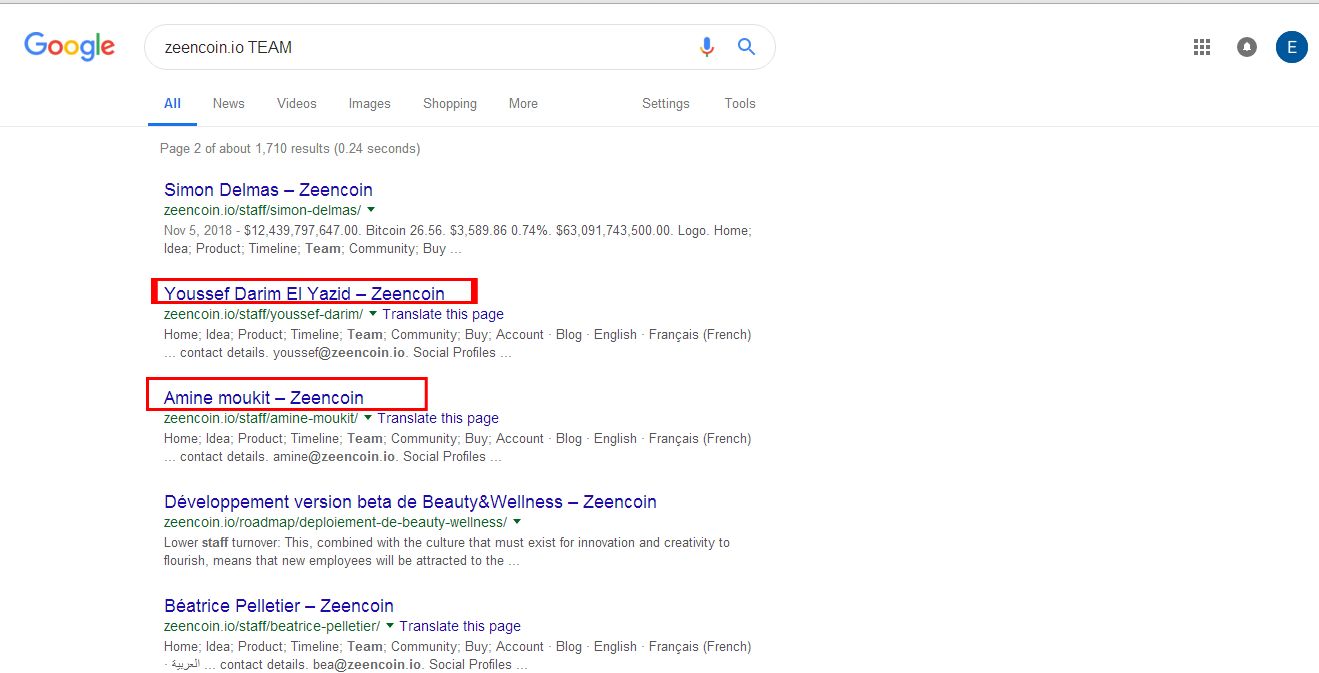Switch to the Videos tab
Screen dimensions: 1319x673
[296, 103]
